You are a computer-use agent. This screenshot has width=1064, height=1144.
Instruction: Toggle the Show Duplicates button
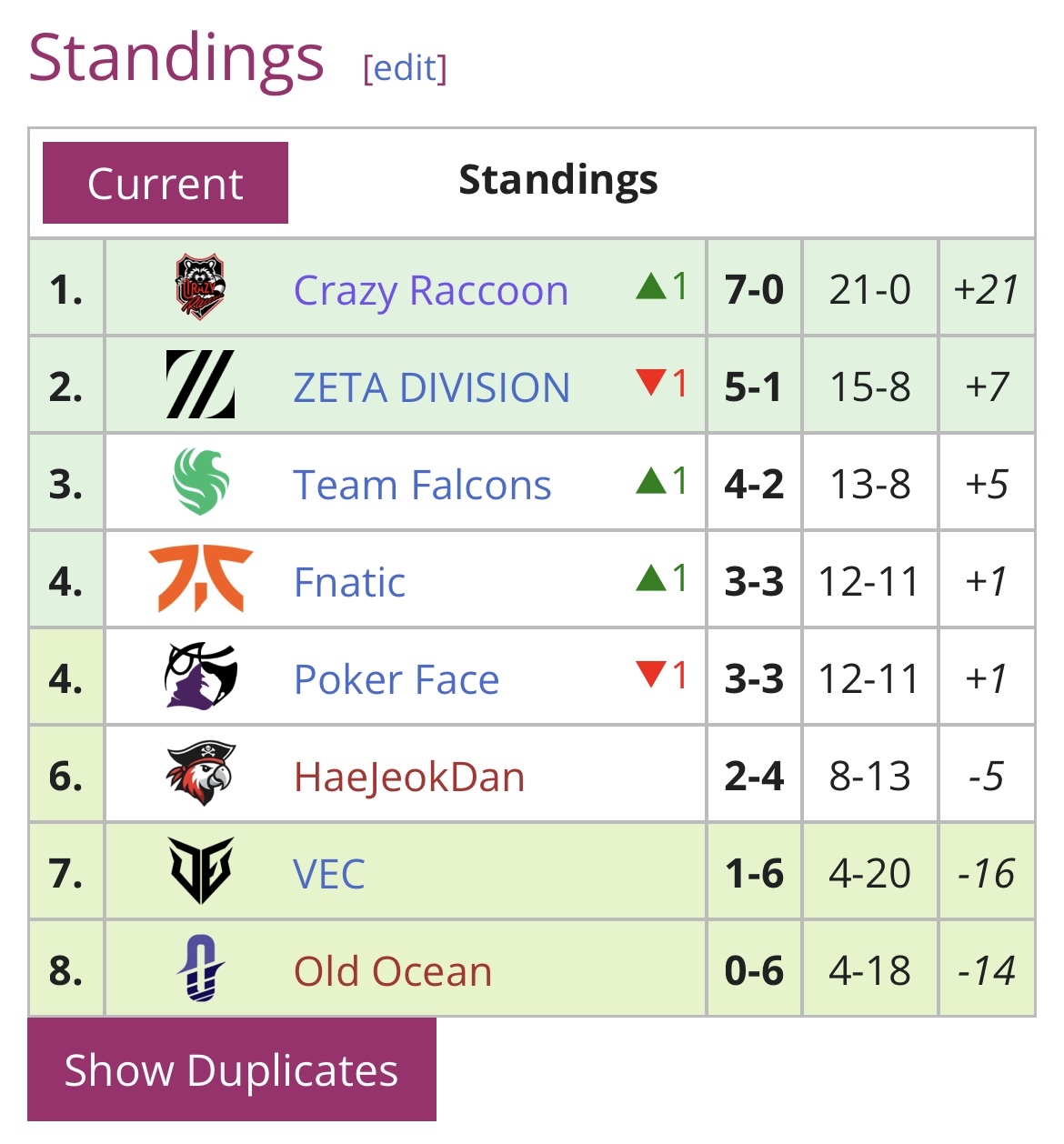point(231,1070)
